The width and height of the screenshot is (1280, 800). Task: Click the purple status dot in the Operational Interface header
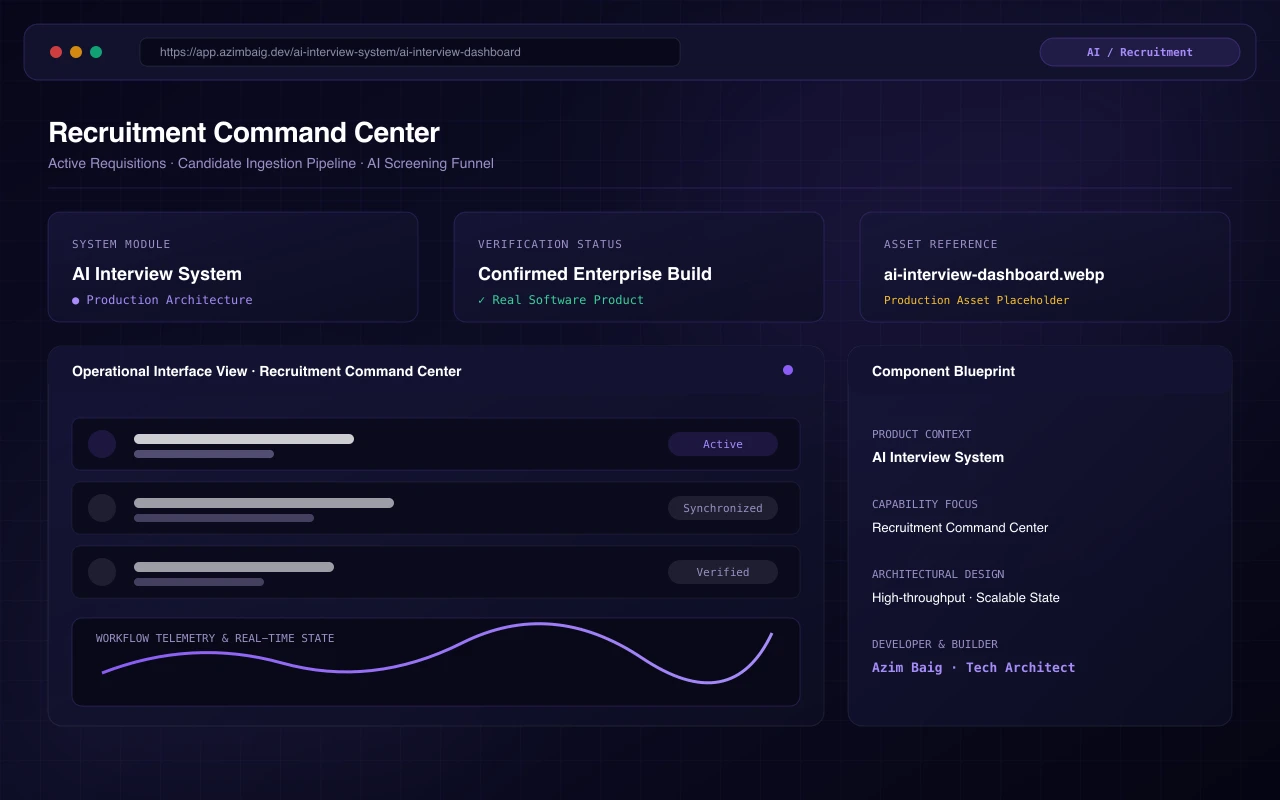coord(788,370)
